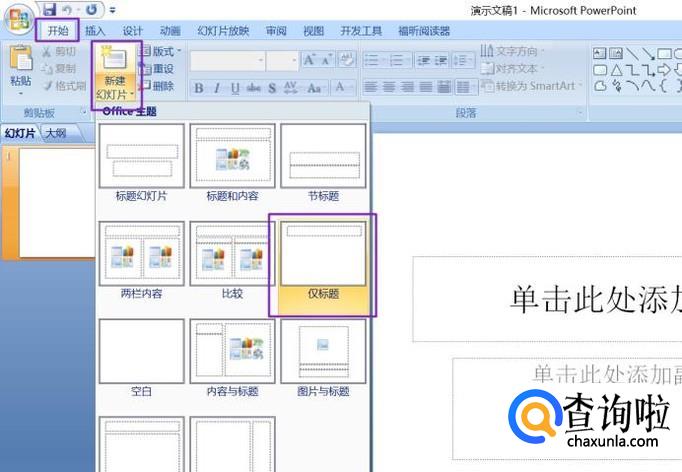Open the font color picker
The height and width of the screenshot is (472, 682).
point(343,87)
